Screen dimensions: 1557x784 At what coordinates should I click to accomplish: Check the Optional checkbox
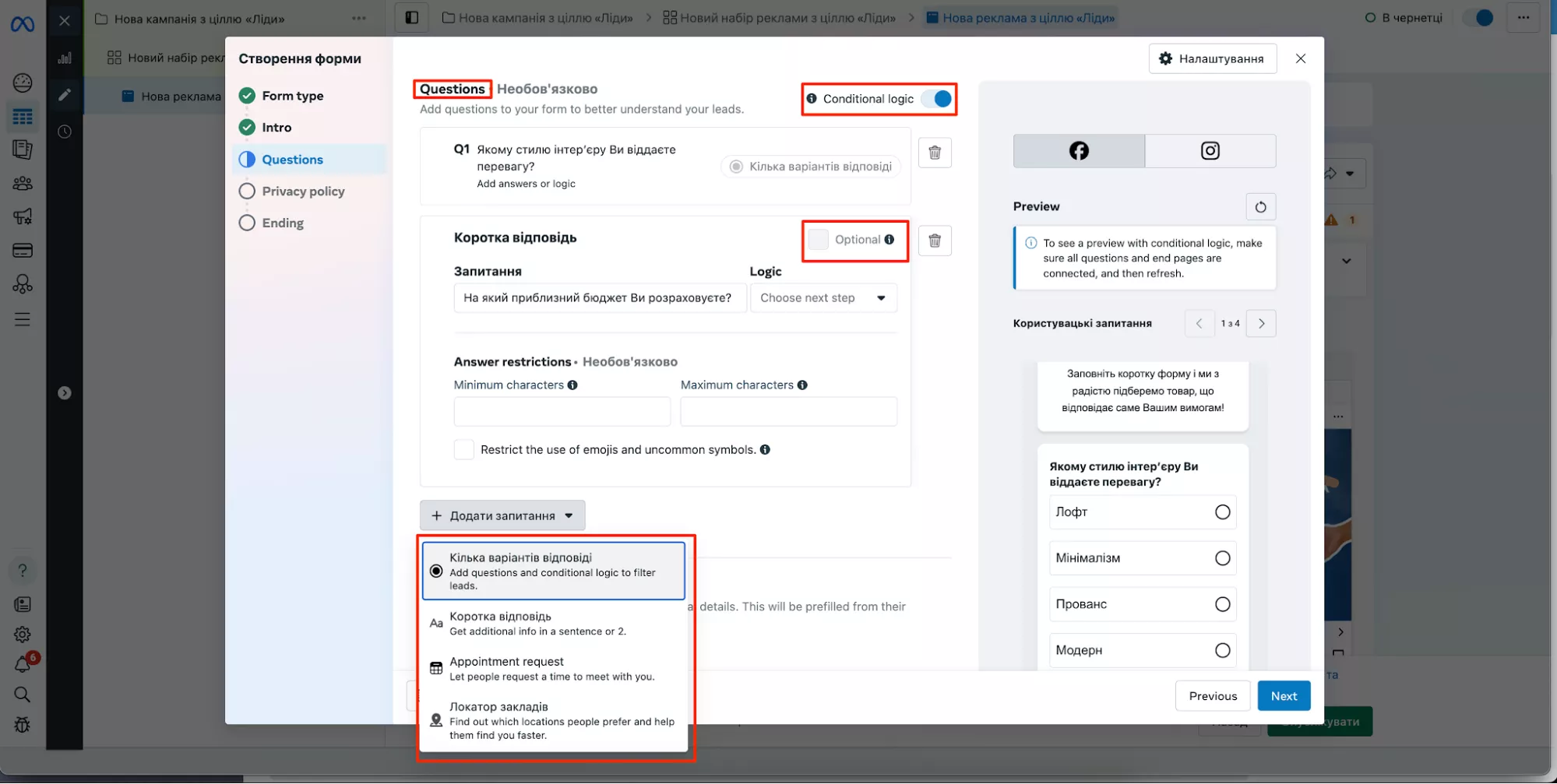tap(818, 240)
